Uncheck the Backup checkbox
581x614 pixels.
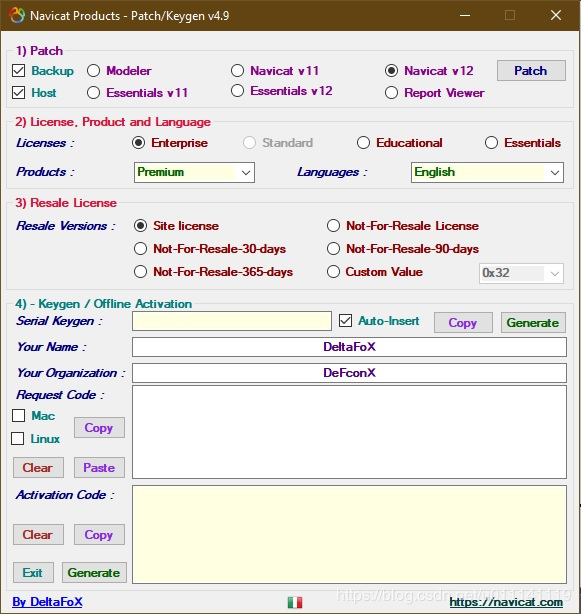[18, 71]
